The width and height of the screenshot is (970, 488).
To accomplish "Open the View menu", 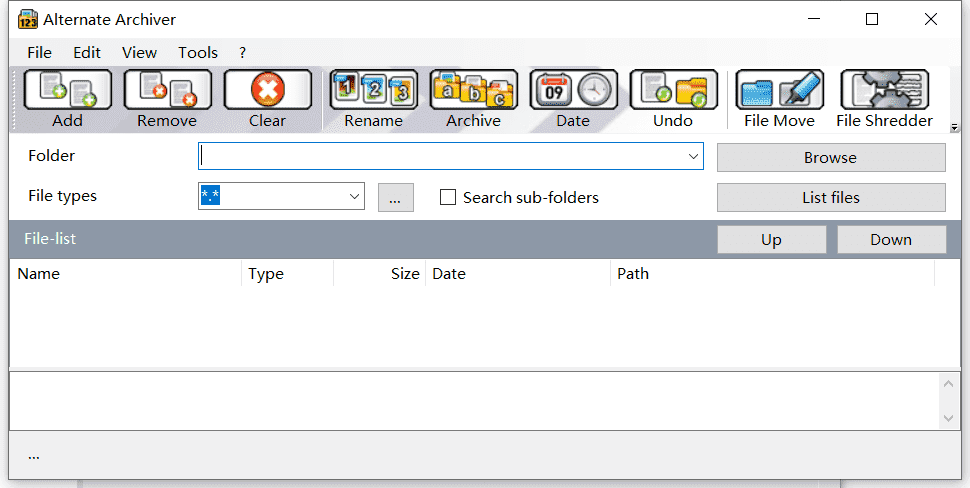I will 139,53.
